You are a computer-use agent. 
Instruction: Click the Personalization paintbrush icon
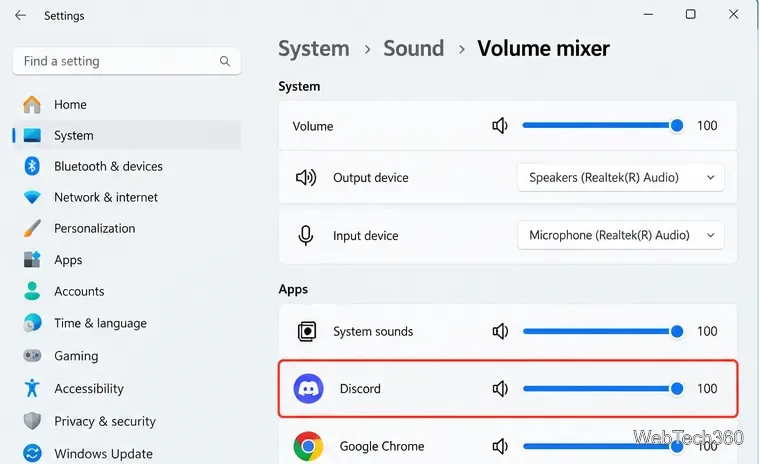[x=32, y=228]
